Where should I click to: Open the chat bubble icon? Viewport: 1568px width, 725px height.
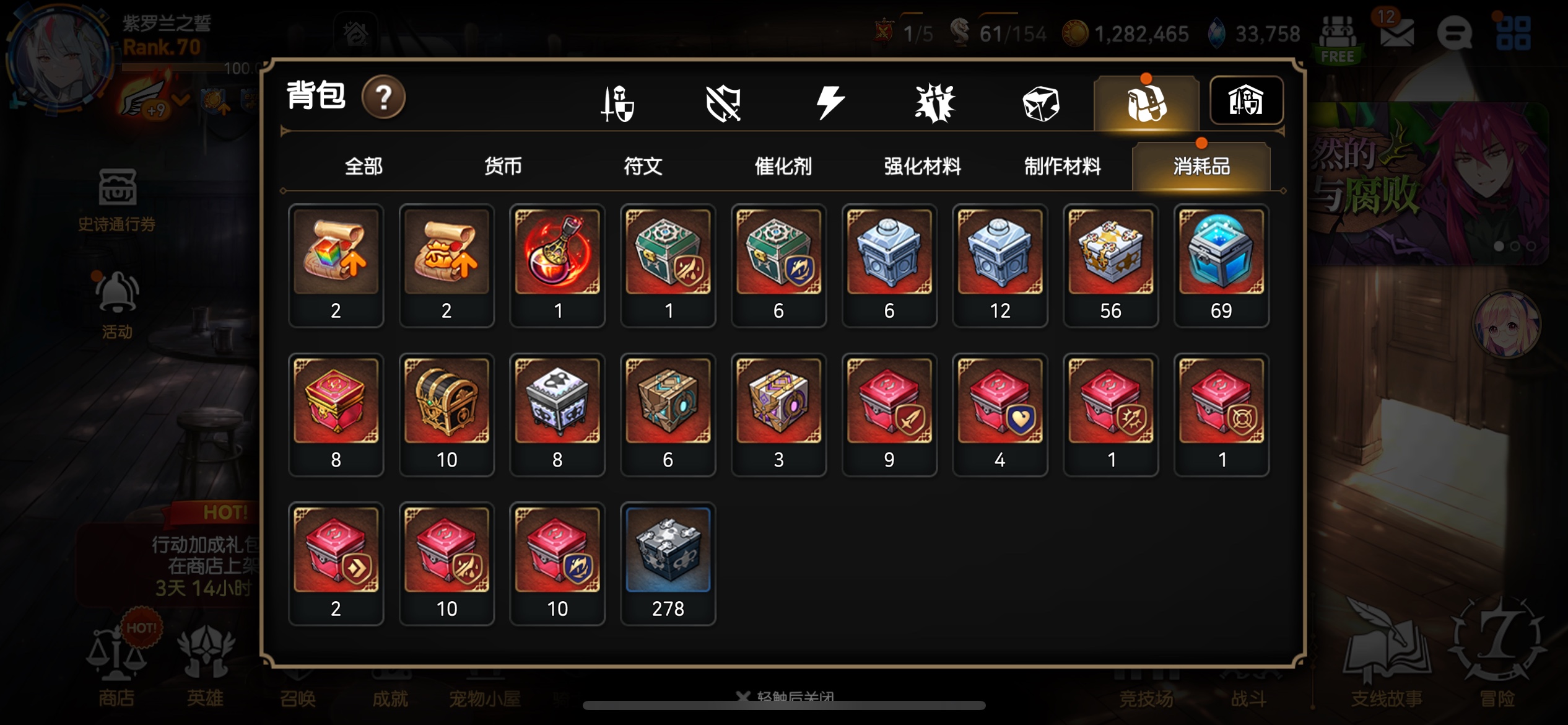[1454, 33]
